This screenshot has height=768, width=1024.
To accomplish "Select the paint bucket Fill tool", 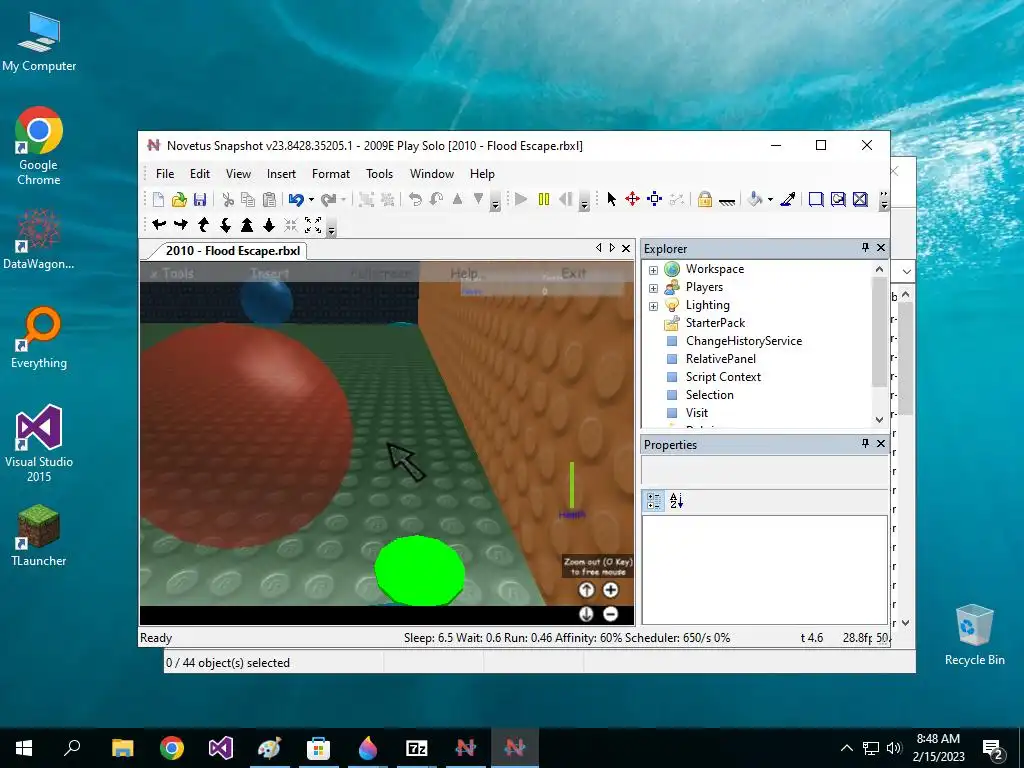I will click(x=756, y=199).
